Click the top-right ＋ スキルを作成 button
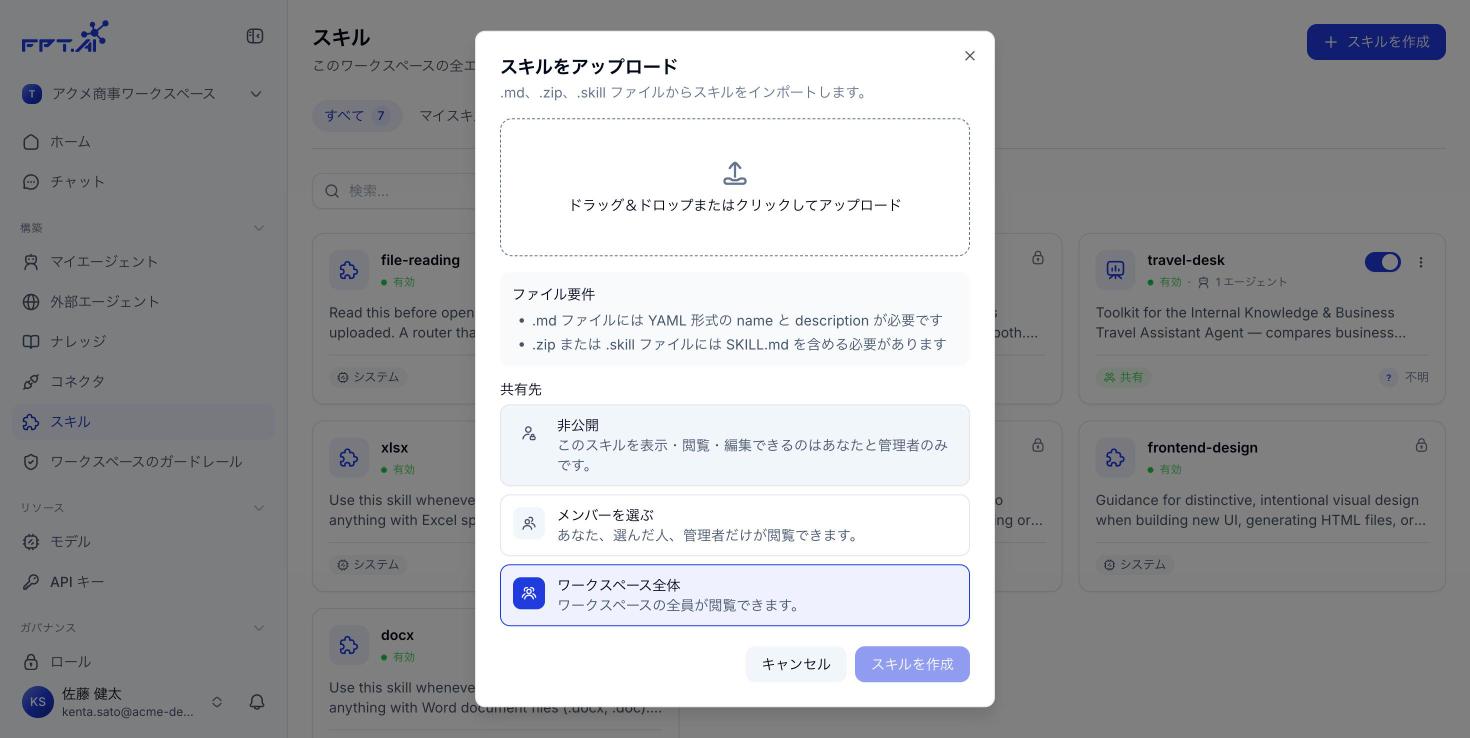 click(1376, 42)
